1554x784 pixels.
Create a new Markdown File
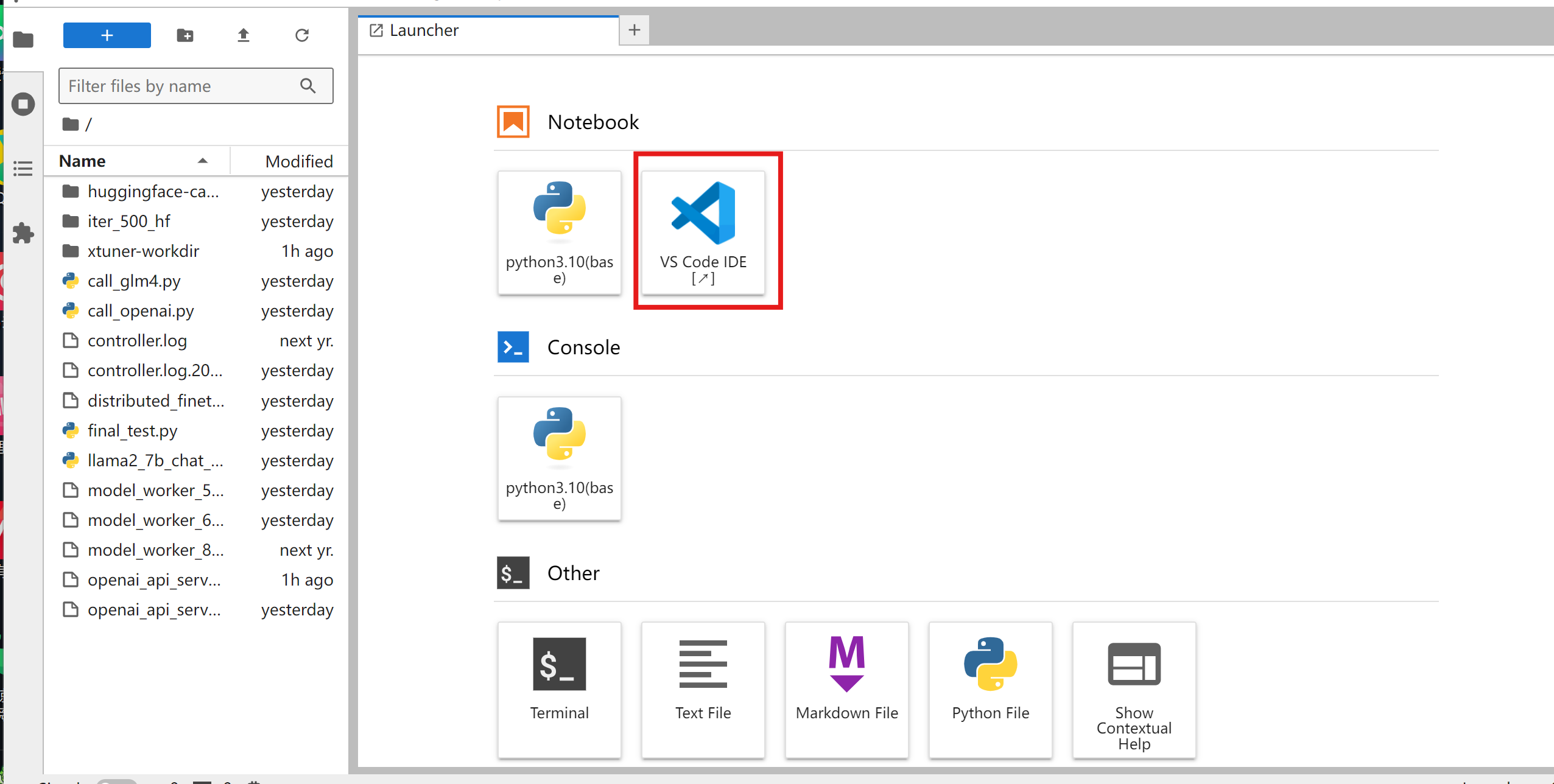click(x=847, y=690)
